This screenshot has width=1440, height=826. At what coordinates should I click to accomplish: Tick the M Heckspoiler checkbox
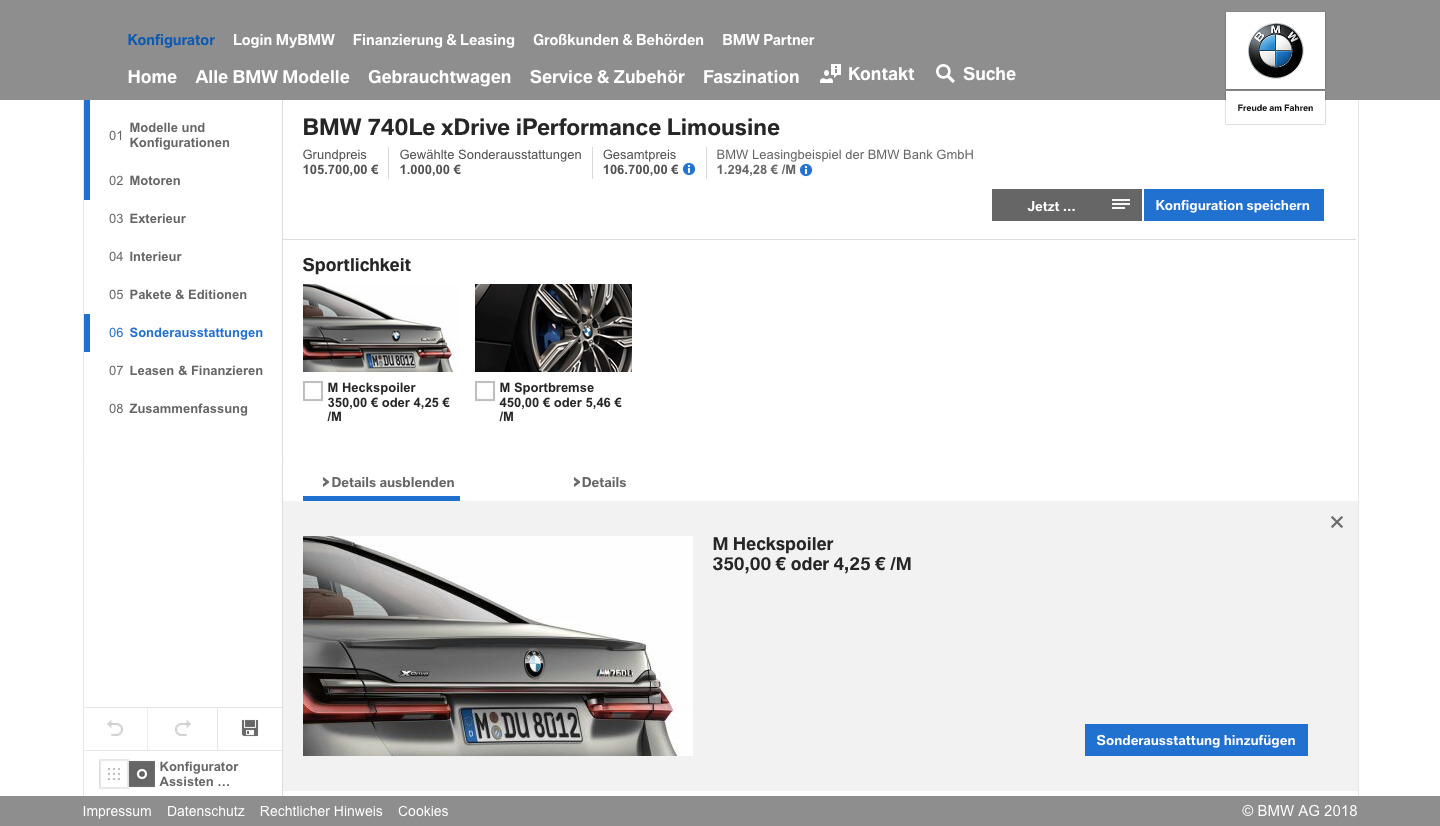coord(313,390)
